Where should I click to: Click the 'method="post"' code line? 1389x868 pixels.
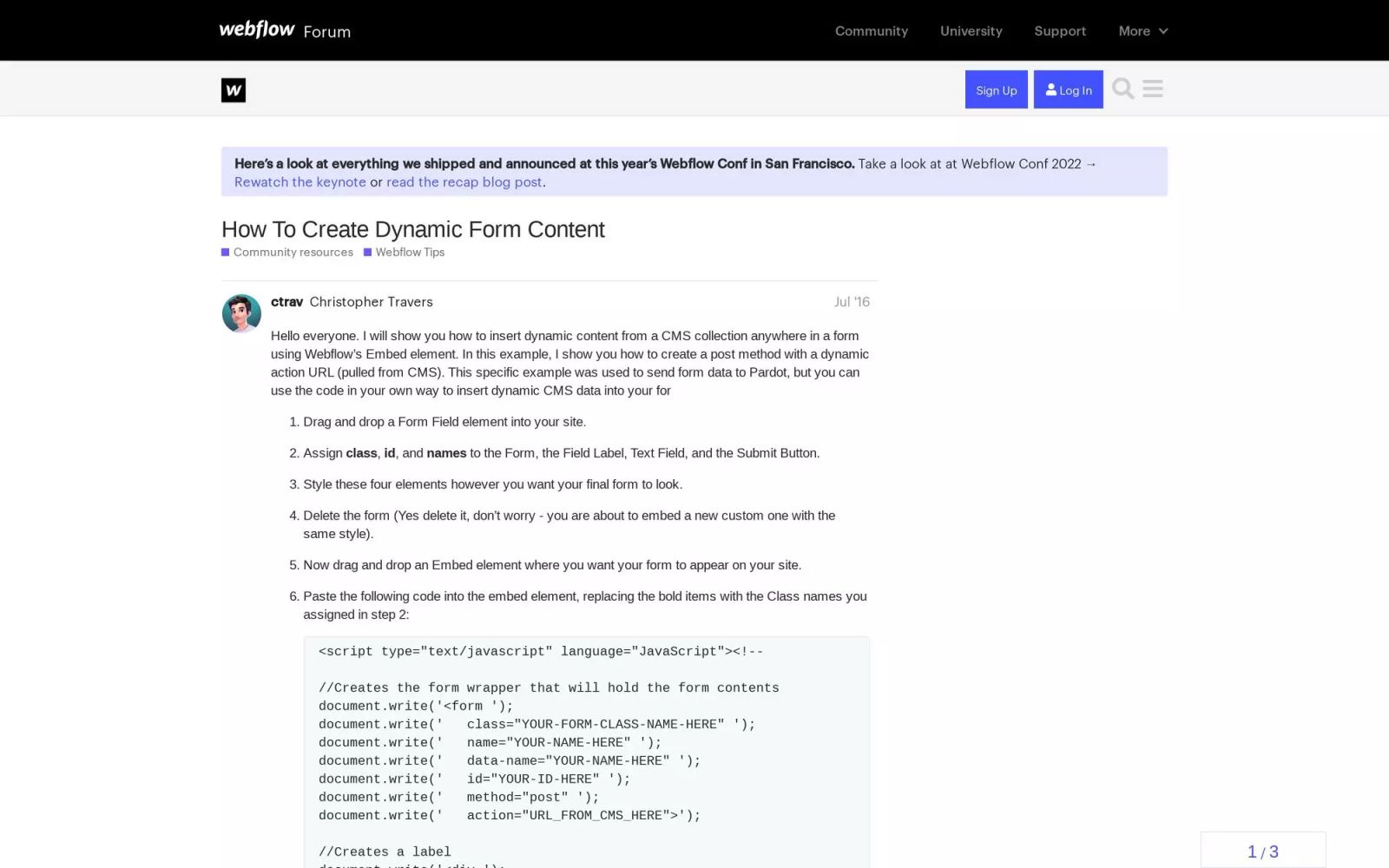click(458, 797)
